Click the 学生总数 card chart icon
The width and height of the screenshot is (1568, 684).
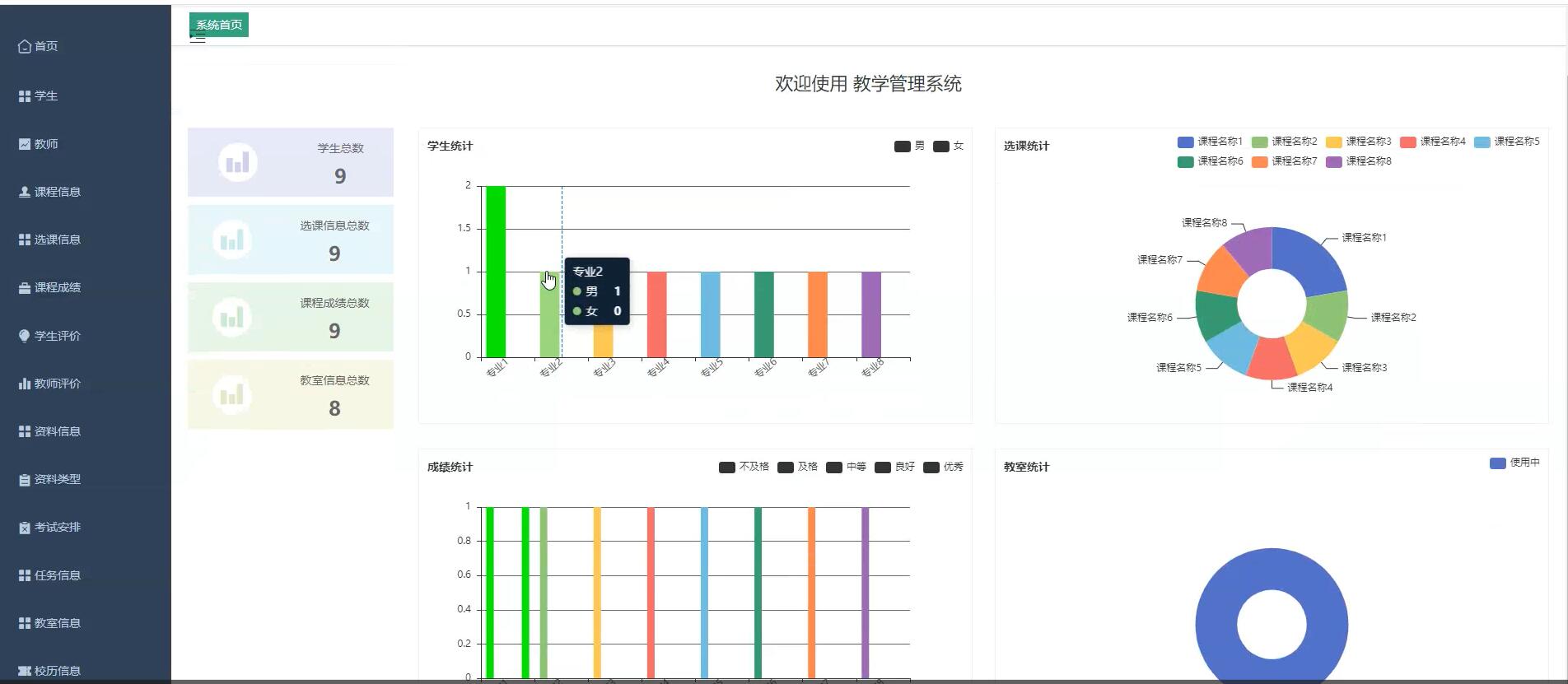pyautogui.click(x=238, y=162)
